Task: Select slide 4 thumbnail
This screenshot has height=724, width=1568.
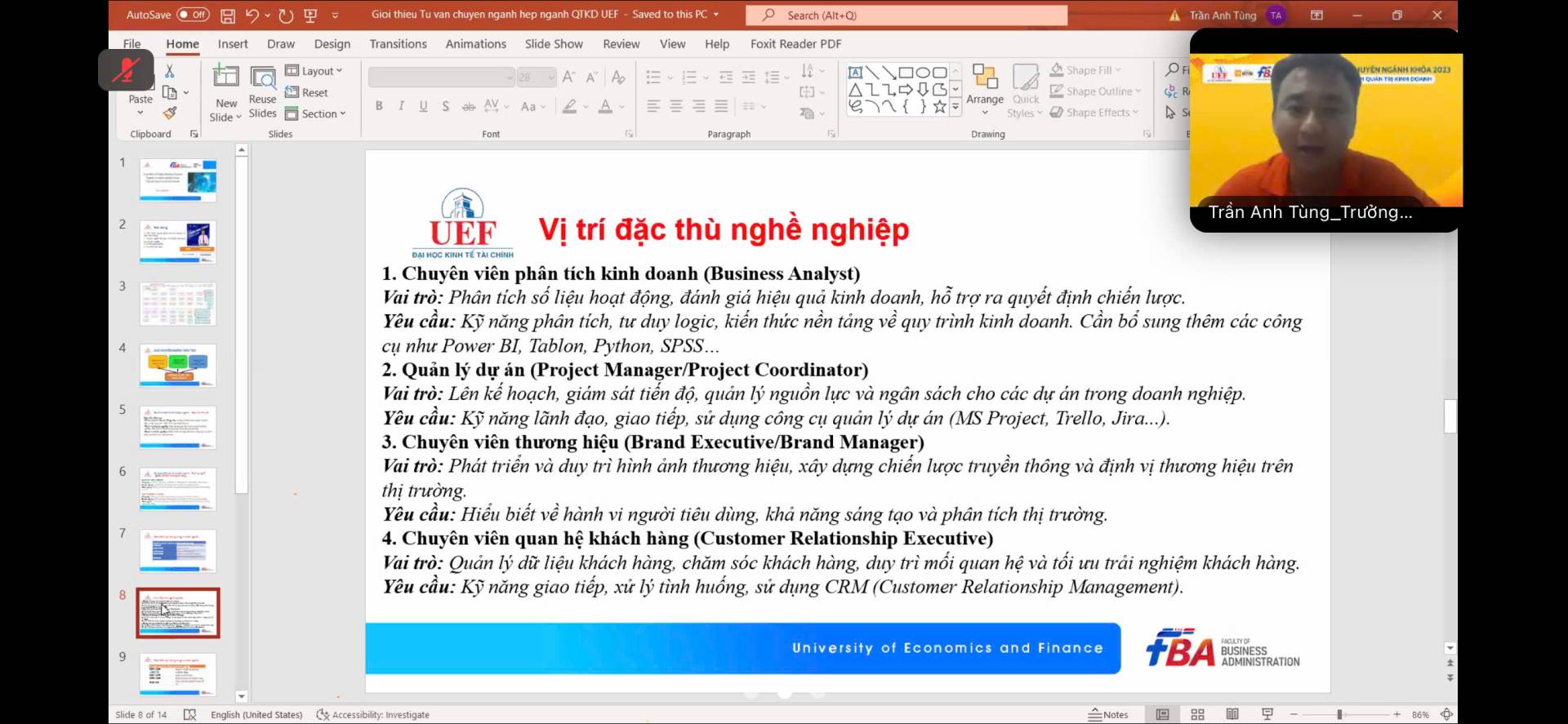Action: tap(178, 365)
